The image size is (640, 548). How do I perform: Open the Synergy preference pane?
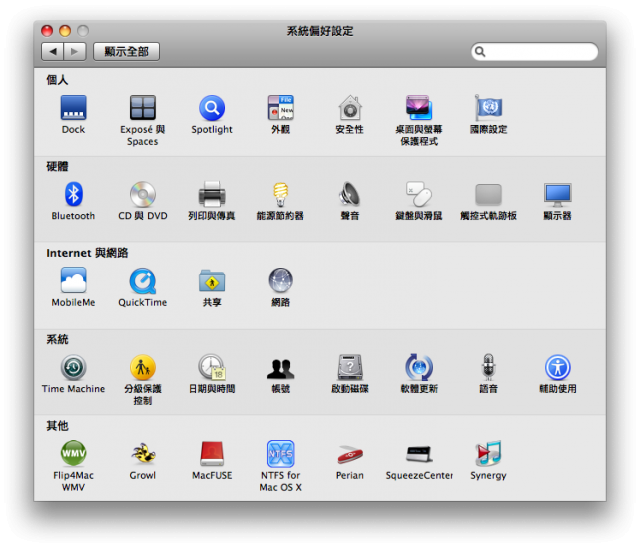(488, 454)
